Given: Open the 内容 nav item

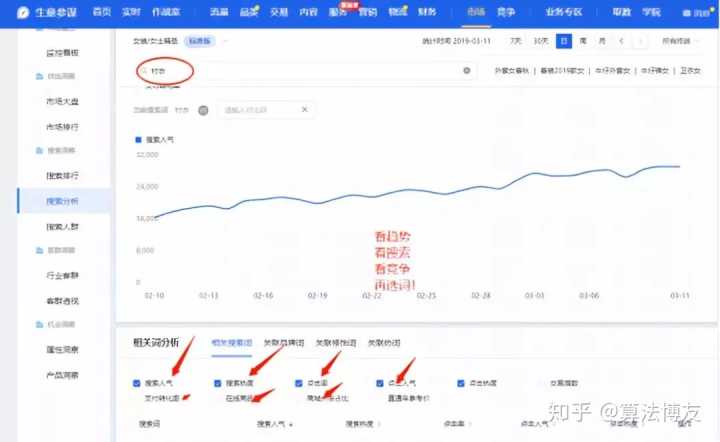Looking at the screenshot, I should point(308,12).
